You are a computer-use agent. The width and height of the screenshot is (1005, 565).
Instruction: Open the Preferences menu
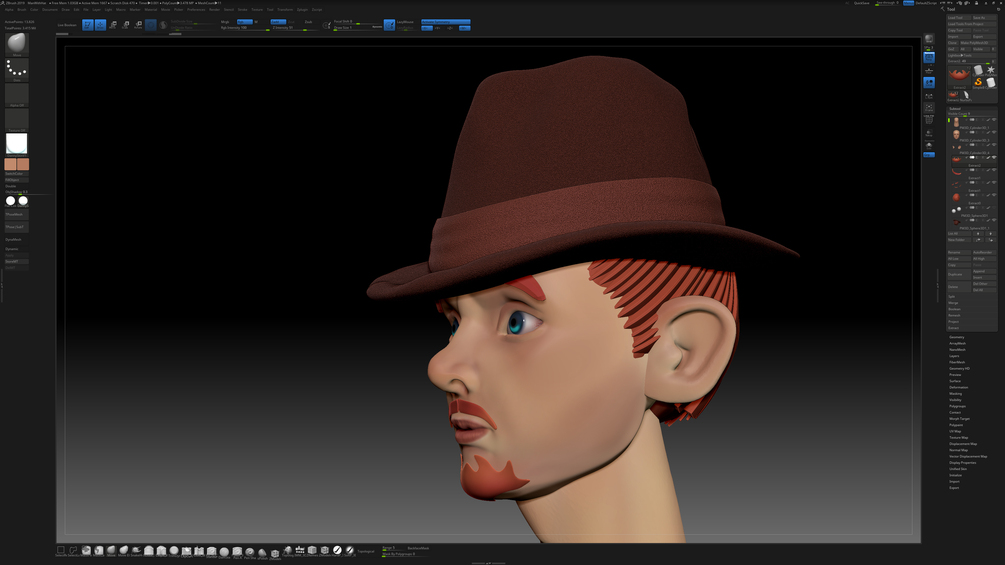pos(196,10)
